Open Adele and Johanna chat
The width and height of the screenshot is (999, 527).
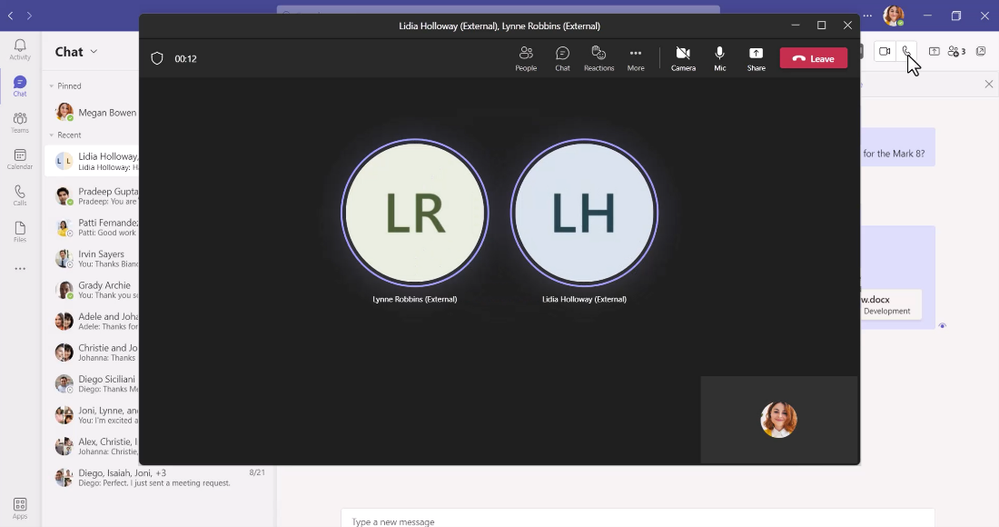coord(92,321)
